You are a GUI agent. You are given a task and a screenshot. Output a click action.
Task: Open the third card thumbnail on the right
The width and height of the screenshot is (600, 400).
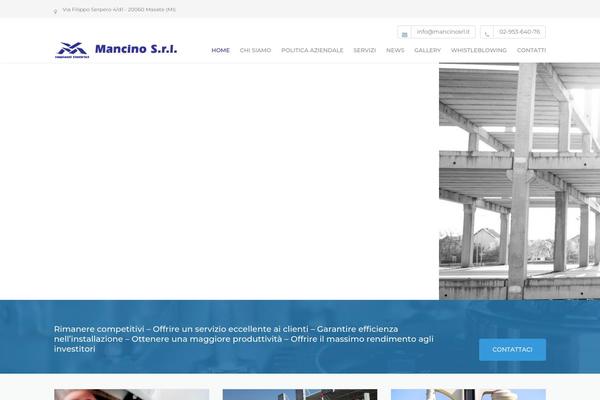coord(468,395)
